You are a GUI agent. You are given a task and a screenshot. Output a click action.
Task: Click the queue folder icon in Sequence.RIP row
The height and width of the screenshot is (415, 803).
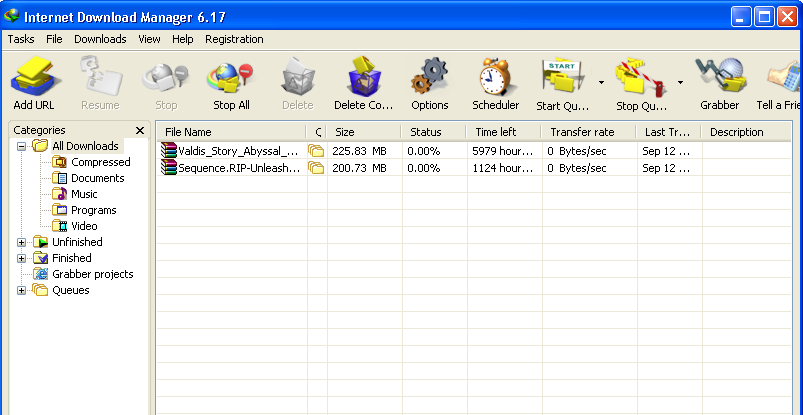[316, 167]
